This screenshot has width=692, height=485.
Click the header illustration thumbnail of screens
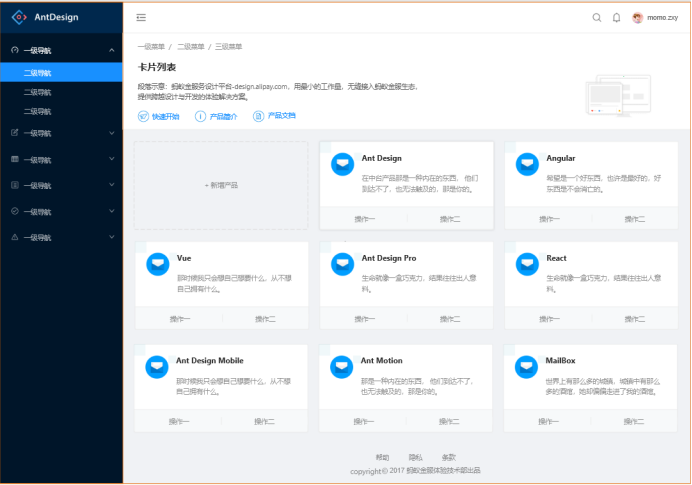coord(618,95)
